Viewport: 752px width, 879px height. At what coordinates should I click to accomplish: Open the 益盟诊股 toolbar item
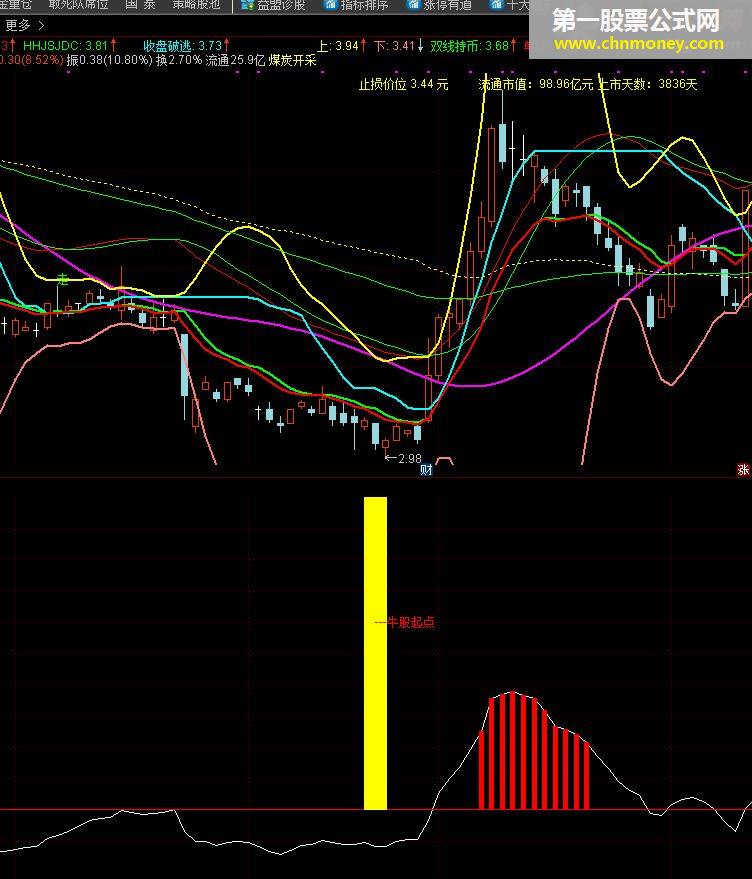click(x=274, y=6)
